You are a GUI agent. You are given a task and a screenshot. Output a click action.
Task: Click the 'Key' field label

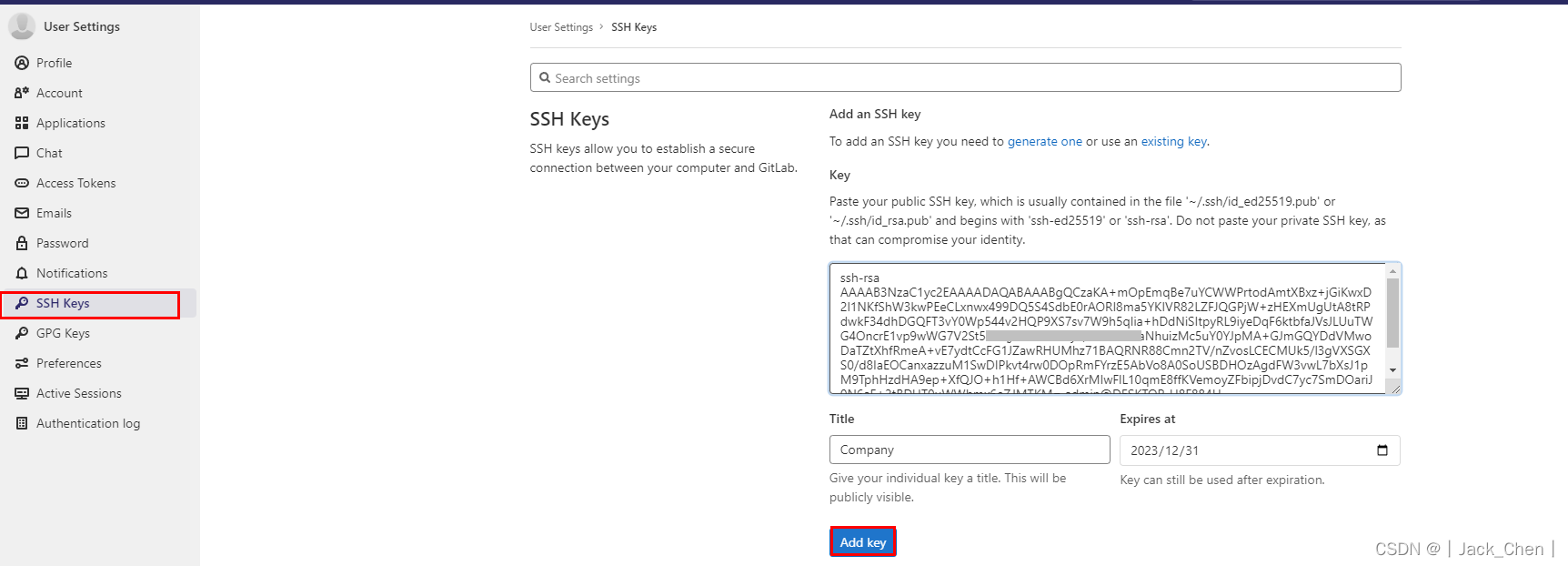coord(839,175)
